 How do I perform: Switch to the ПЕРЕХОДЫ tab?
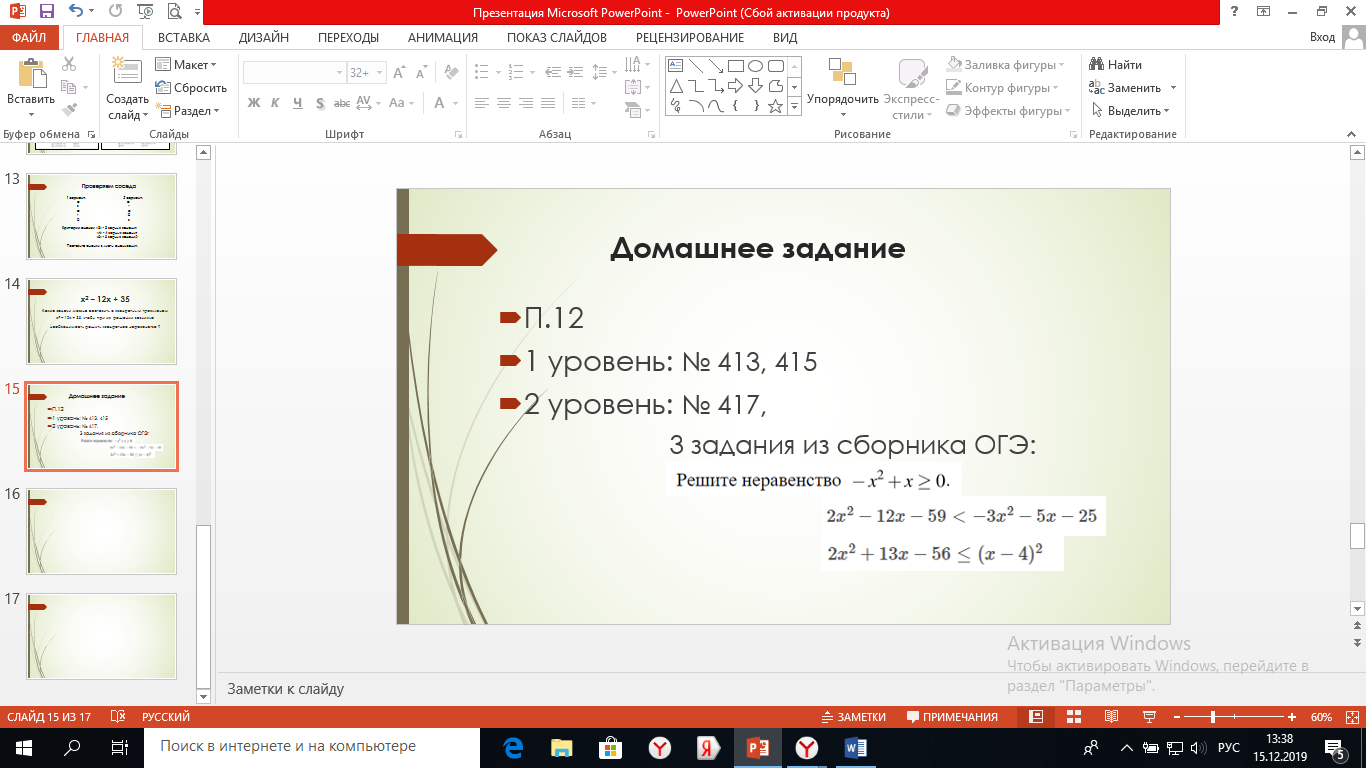click(x=348, y=37)
